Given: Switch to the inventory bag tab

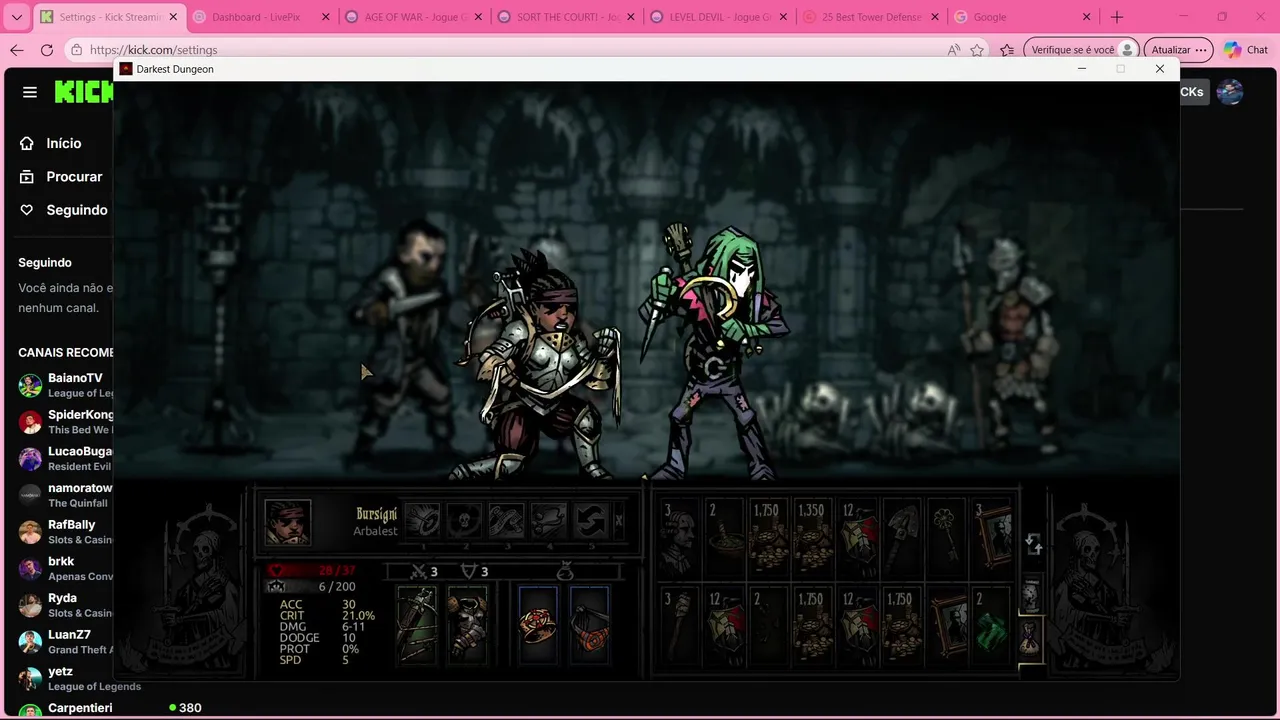Looking at the screenshot, I should [x=1031, y=638].
